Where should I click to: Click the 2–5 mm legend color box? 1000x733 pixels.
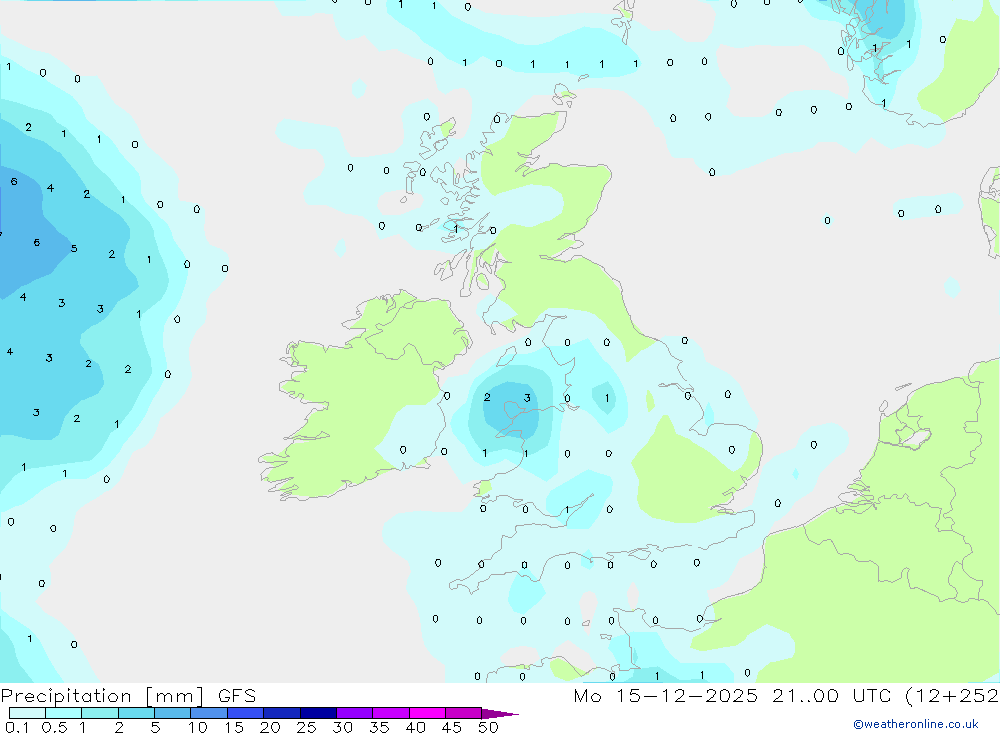[136, 713]
